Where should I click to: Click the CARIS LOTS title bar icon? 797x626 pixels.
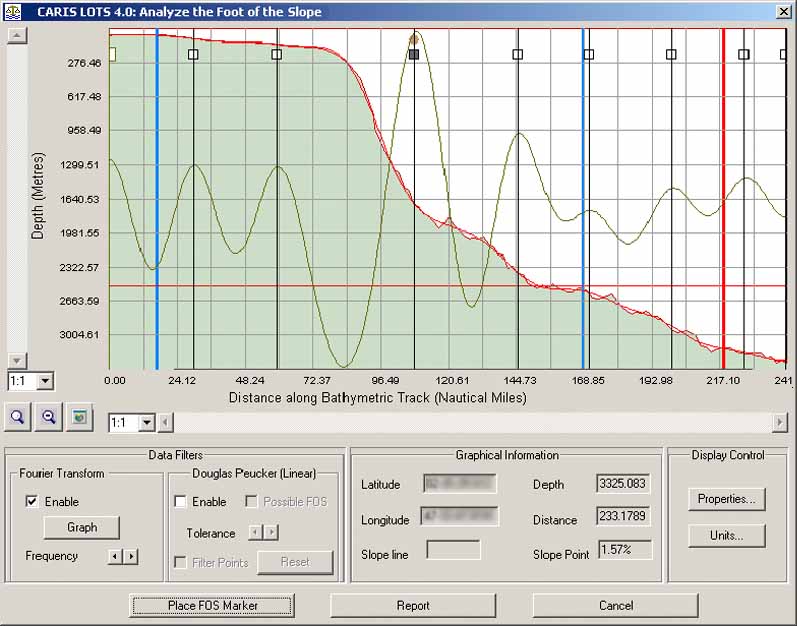coord(12,12)
